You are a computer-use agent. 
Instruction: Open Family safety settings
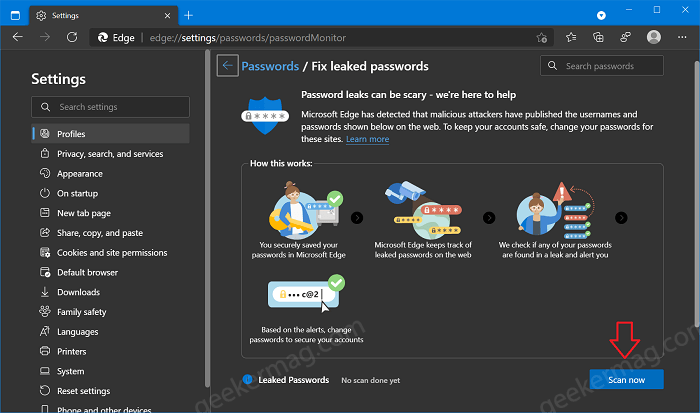110,312
